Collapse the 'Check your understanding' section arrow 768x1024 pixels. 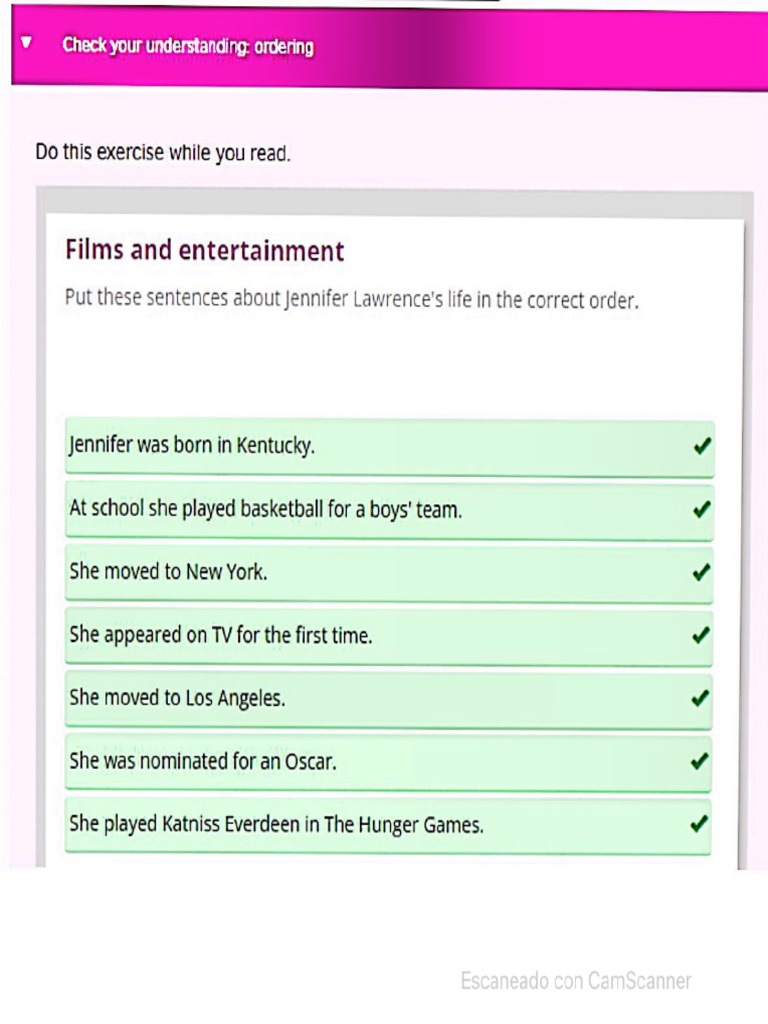tap(27, 44)
